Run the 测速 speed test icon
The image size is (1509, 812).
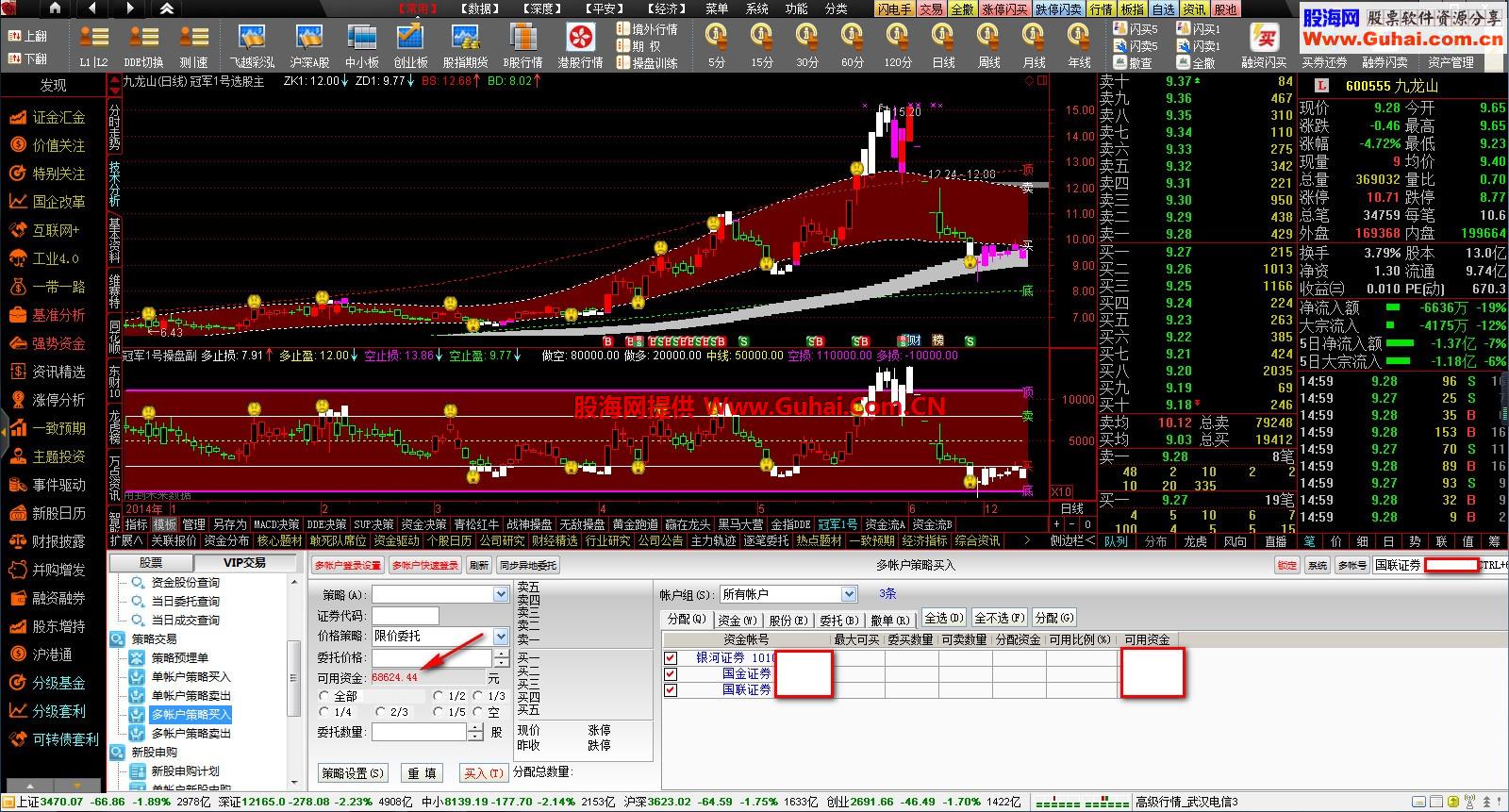[193, 45]
